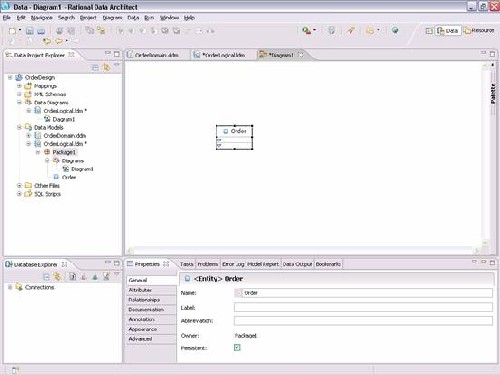Close the Diagram1 editor tab
The image size is (500, 375).
[301, 55]
